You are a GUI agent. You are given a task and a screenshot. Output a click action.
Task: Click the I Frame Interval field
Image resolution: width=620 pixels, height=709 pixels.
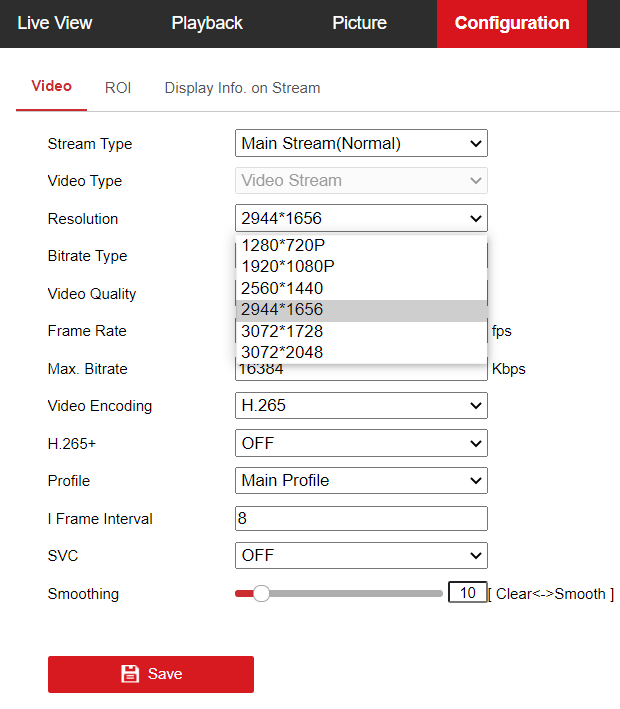click(361, 518)
